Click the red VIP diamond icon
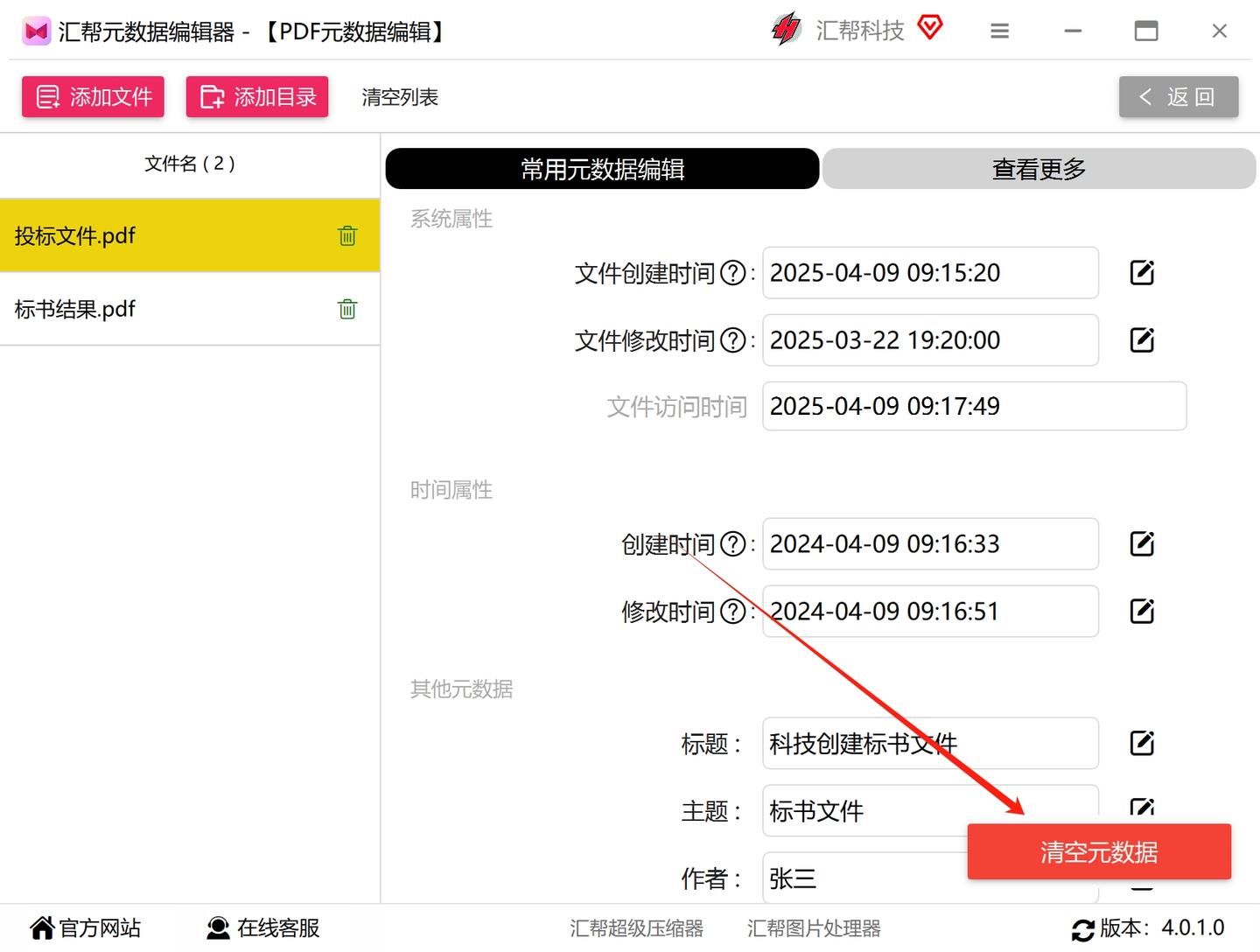This screenshot has width=1260, height=952. pos(930,28)
